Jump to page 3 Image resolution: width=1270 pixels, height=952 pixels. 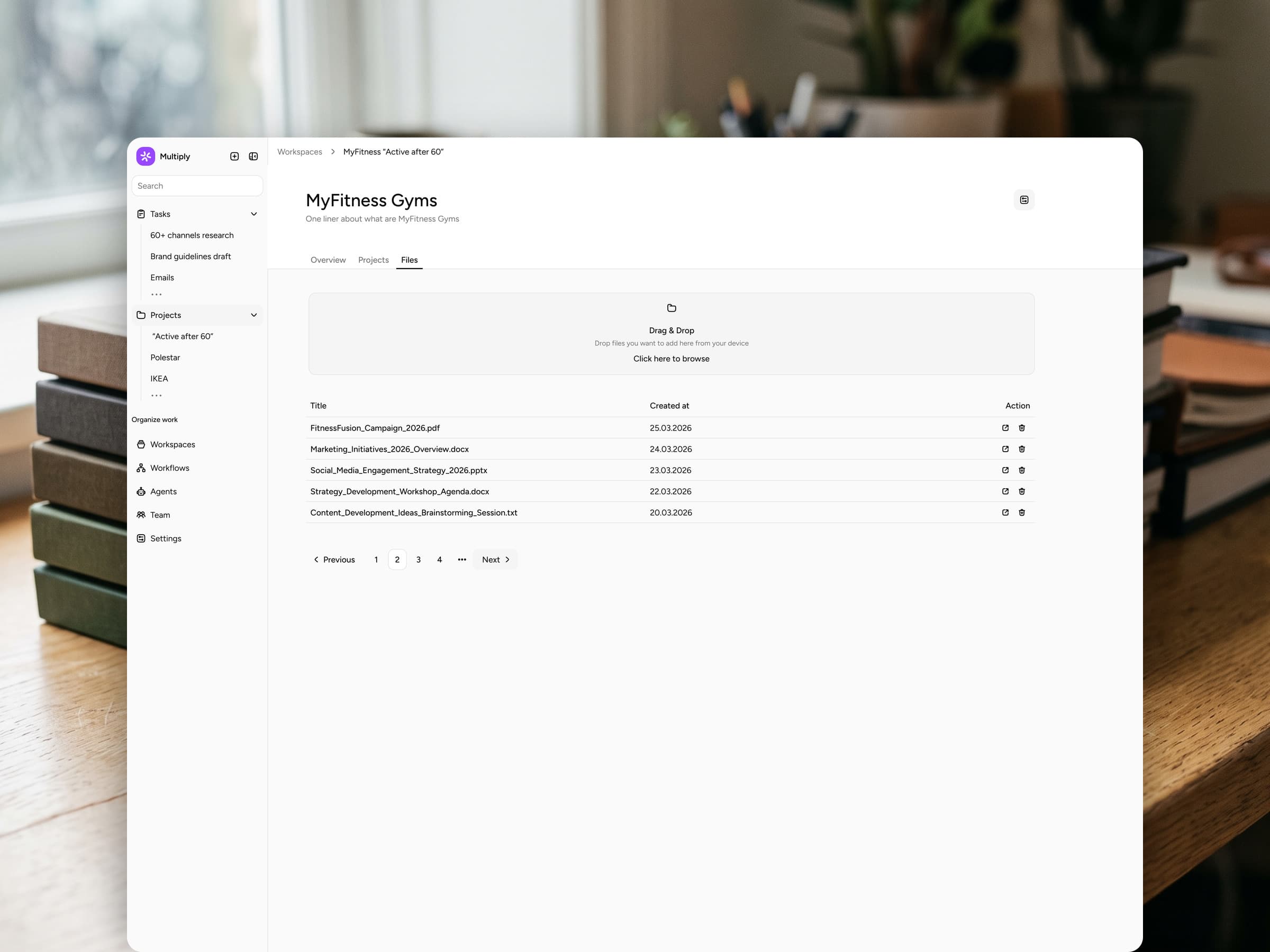pyautogui.click(x=419, y=560)
